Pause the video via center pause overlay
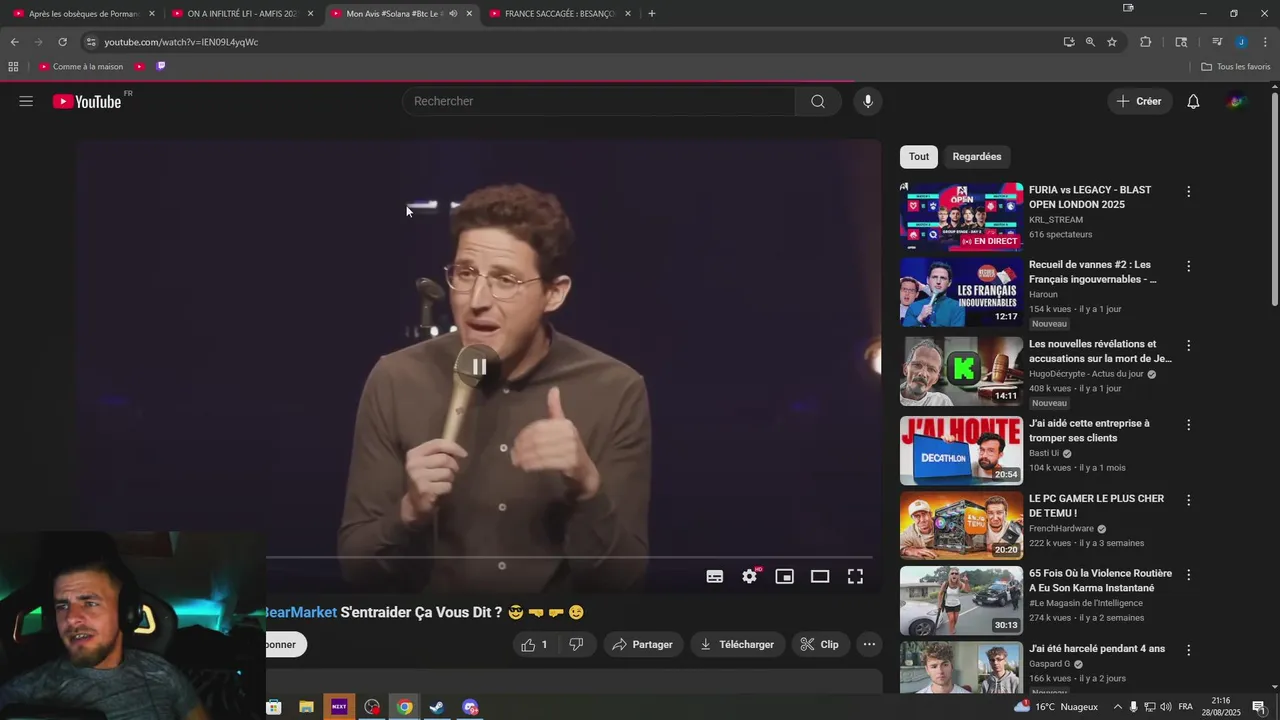 click(x=479, y=367)
